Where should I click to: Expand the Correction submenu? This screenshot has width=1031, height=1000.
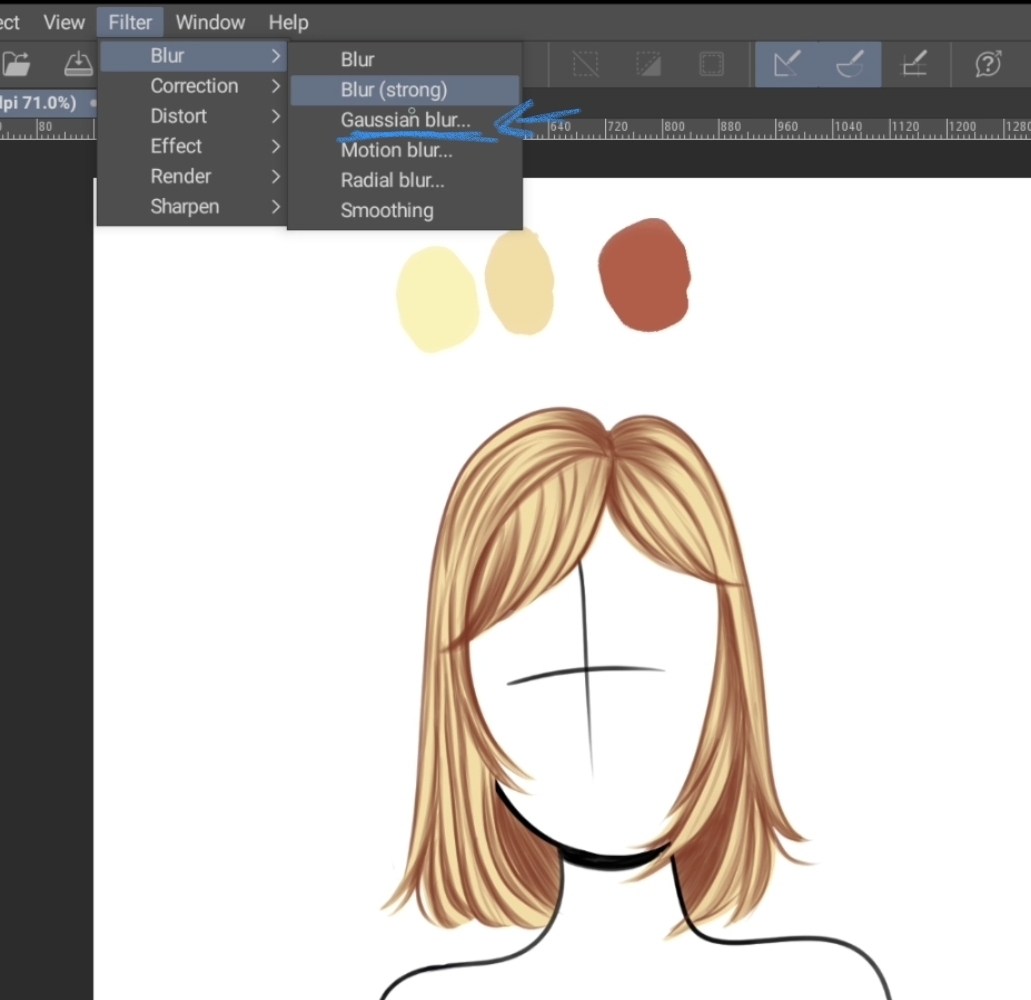point(194,86)
